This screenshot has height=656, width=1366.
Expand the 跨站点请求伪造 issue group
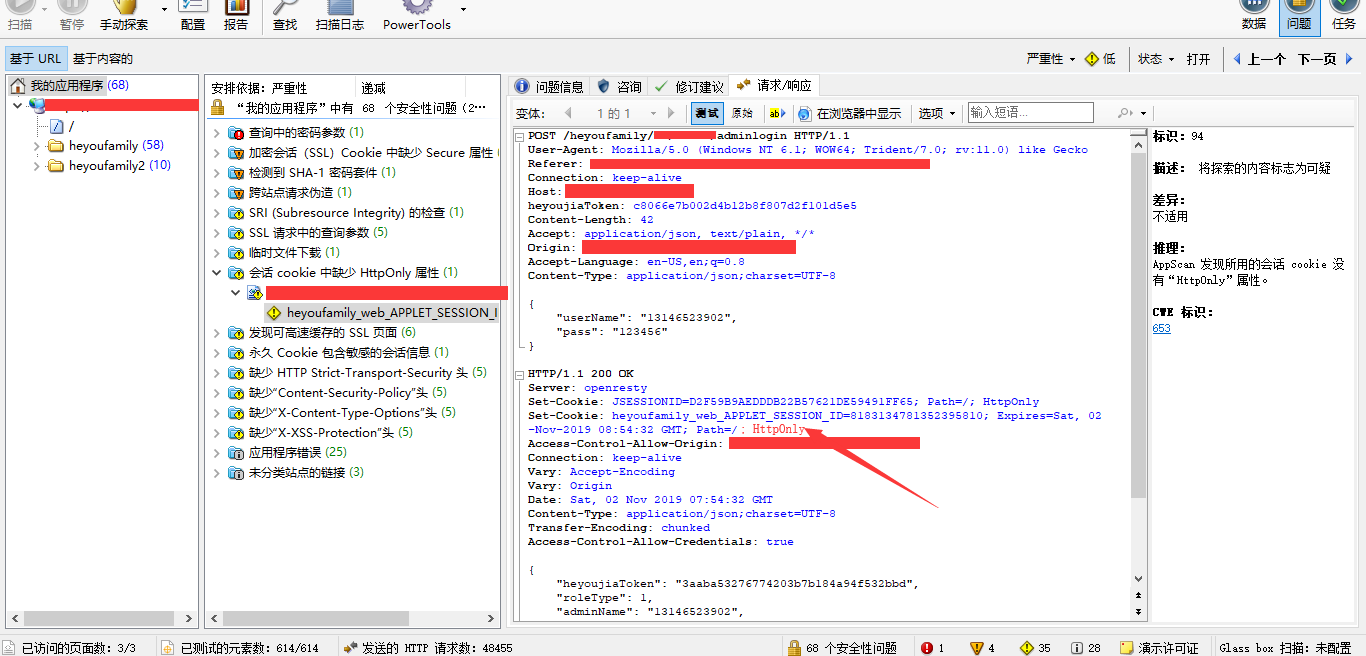tap(219, 193)
